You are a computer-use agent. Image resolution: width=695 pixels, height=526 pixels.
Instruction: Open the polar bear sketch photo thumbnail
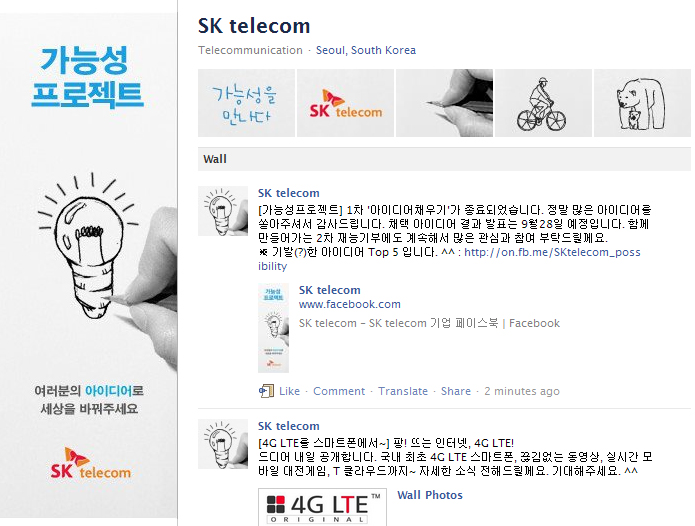coord(642,103)
